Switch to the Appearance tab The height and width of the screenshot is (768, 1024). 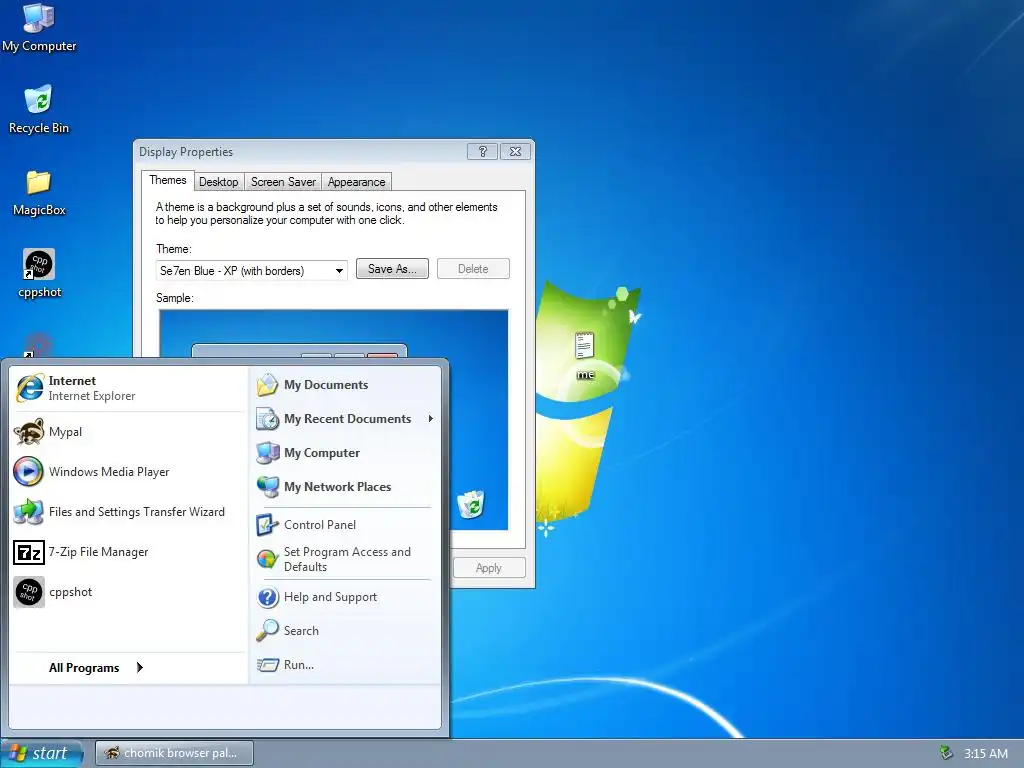point(357,182)
